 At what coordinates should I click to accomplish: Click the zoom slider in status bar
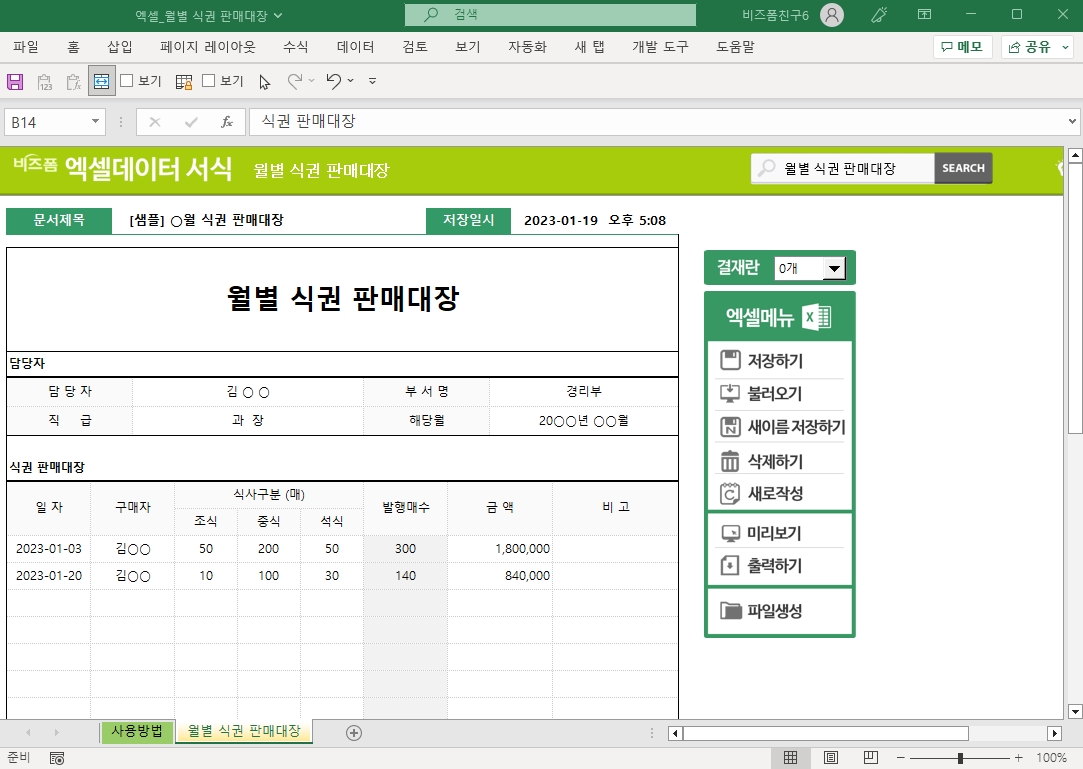coord(960,758)
